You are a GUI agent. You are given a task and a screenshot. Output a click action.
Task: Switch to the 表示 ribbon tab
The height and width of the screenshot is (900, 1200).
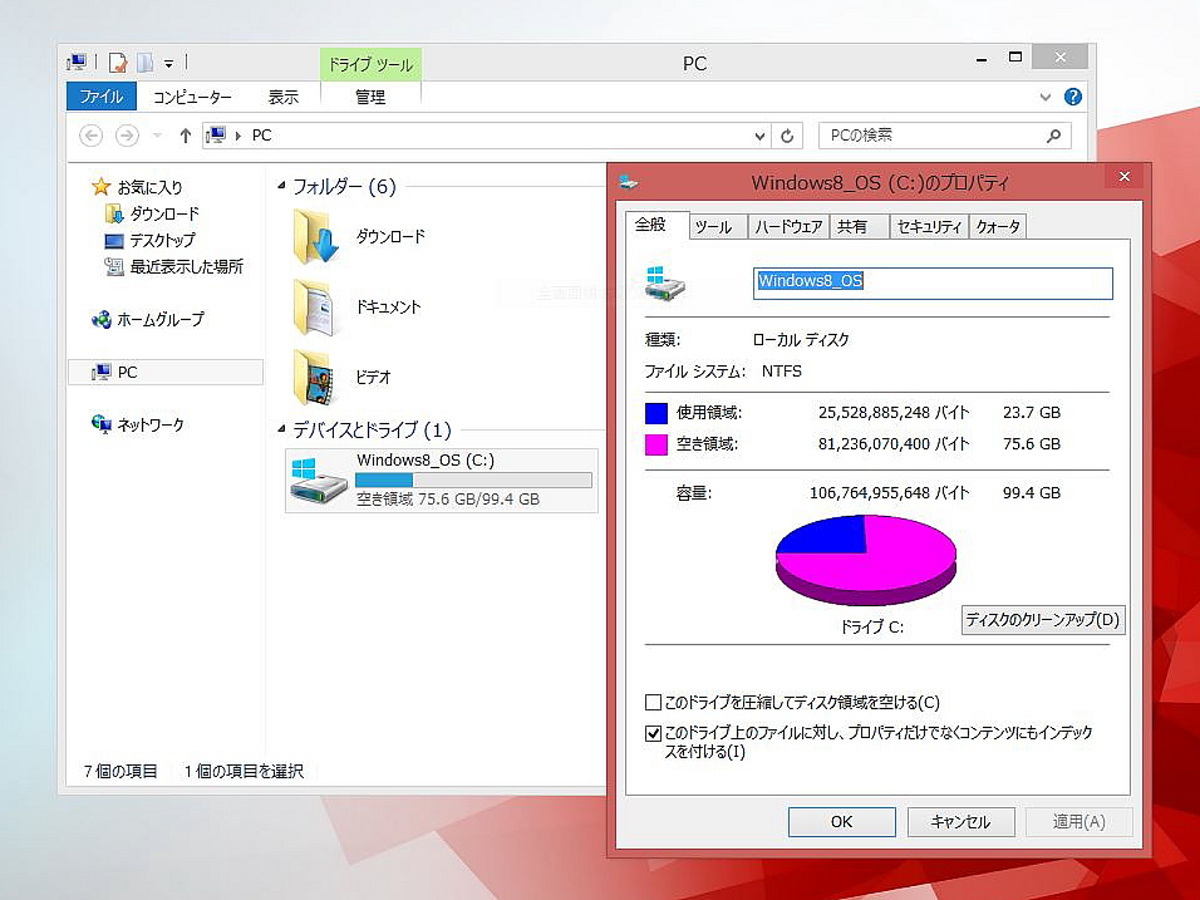point(283,97)
